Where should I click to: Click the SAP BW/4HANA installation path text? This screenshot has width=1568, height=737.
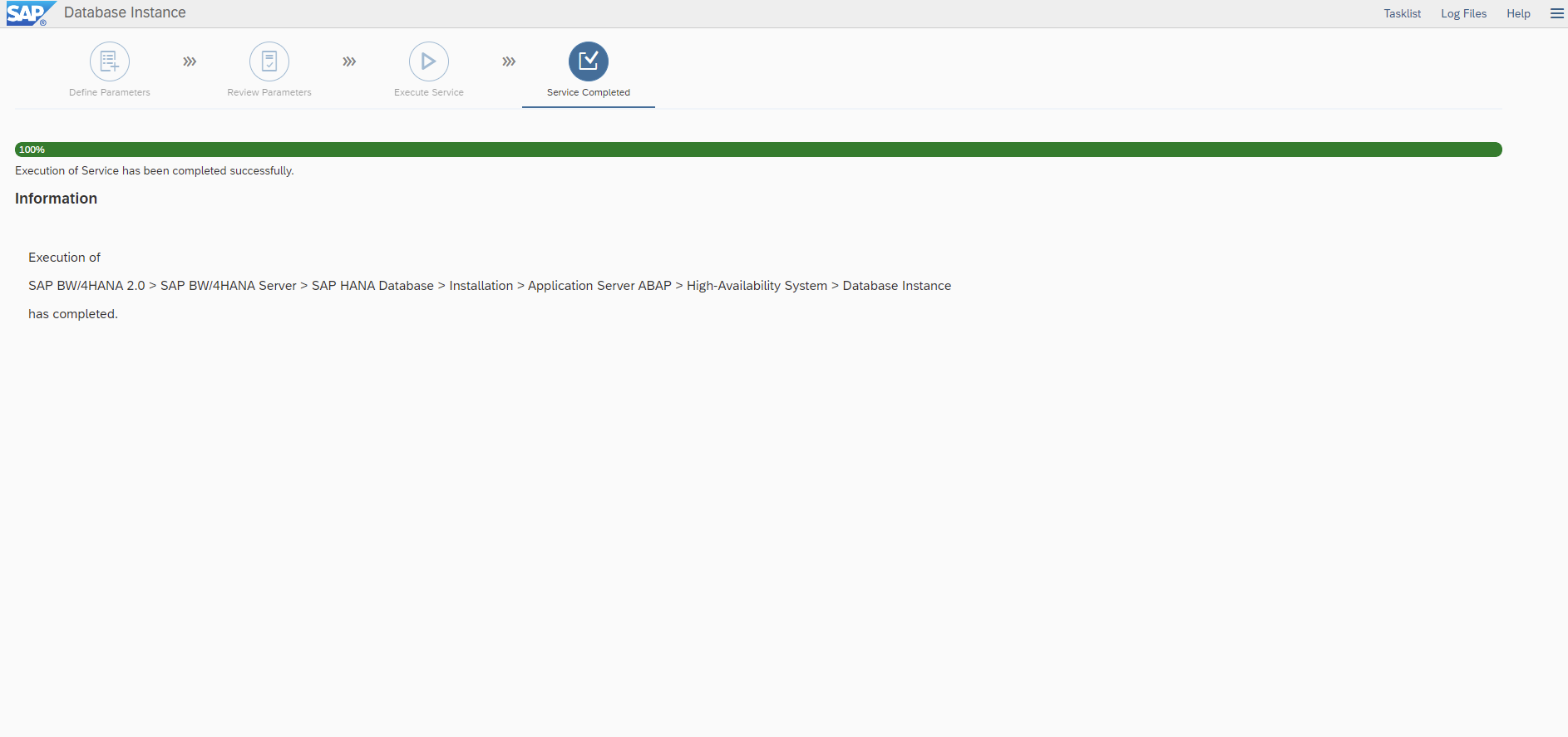pos(490,286)
